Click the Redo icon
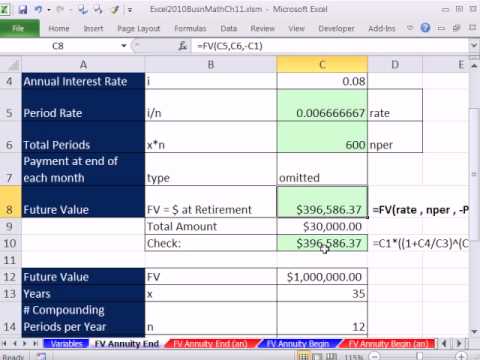 pos(61,9)
